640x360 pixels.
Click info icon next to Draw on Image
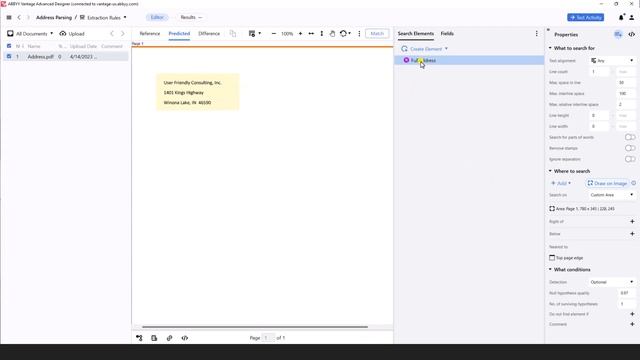point(633,183)
